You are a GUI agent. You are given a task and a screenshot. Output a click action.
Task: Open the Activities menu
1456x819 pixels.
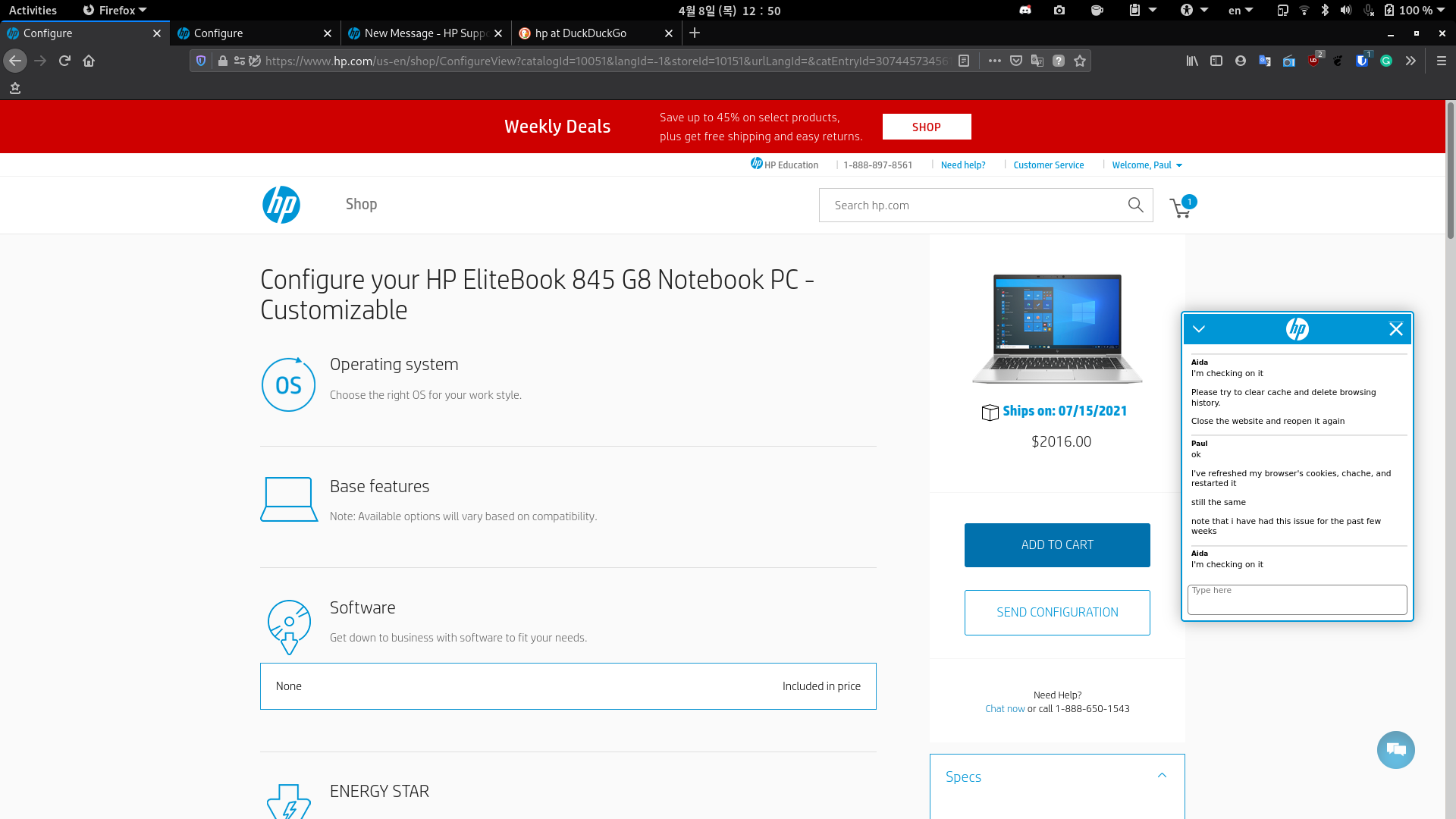tap(33, 10)
